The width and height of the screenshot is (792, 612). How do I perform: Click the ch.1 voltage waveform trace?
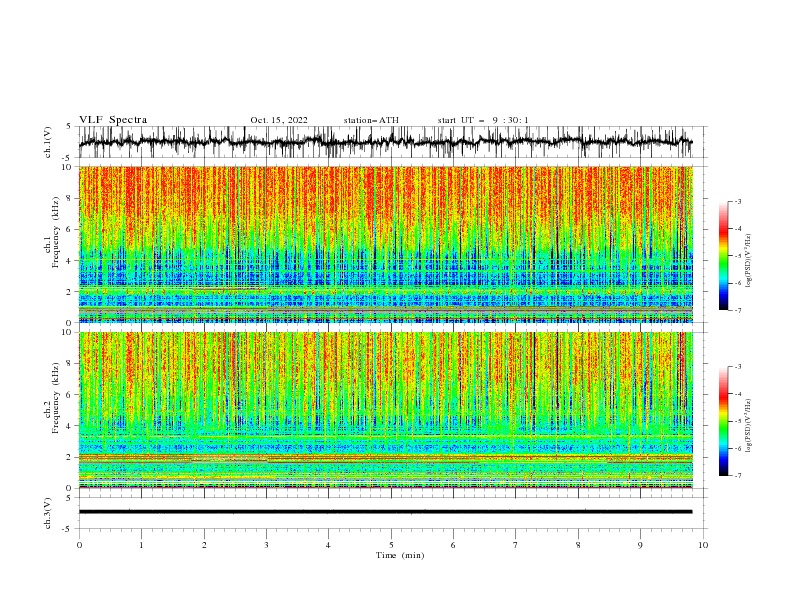385,142
